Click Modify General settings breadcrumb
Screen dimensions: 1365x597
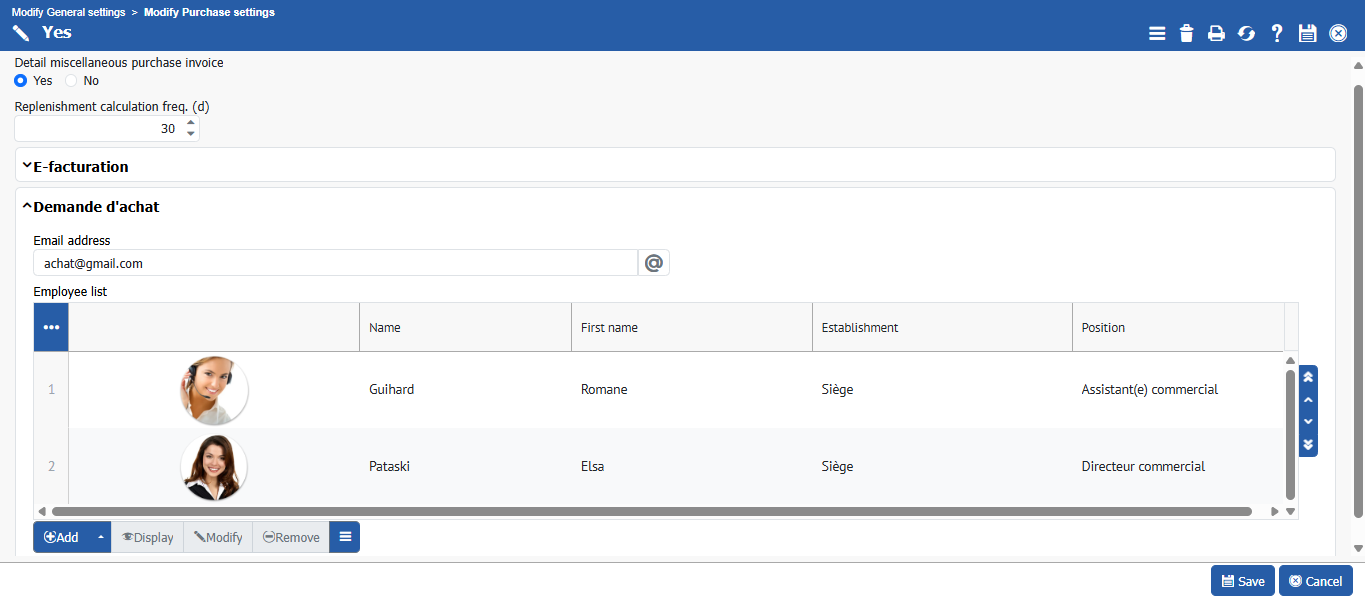[68, 12]
